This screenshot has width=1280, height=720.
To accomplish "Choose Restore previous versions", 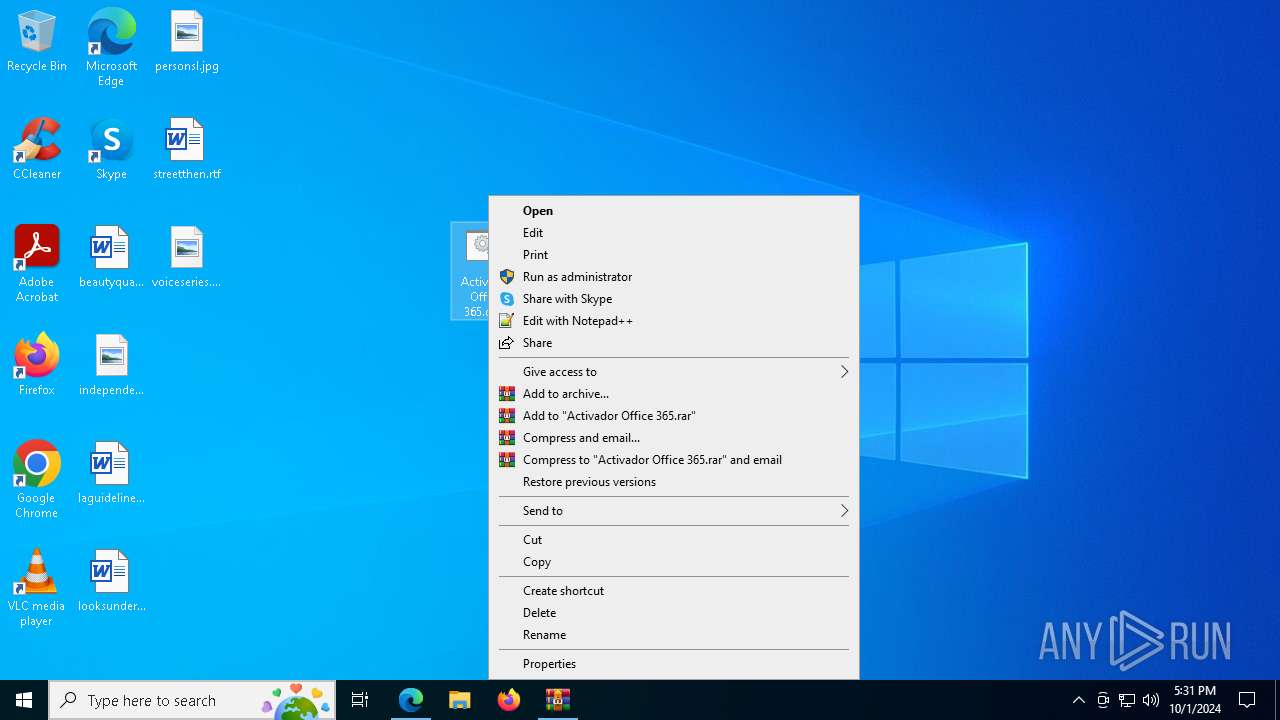I will (674, 482).
